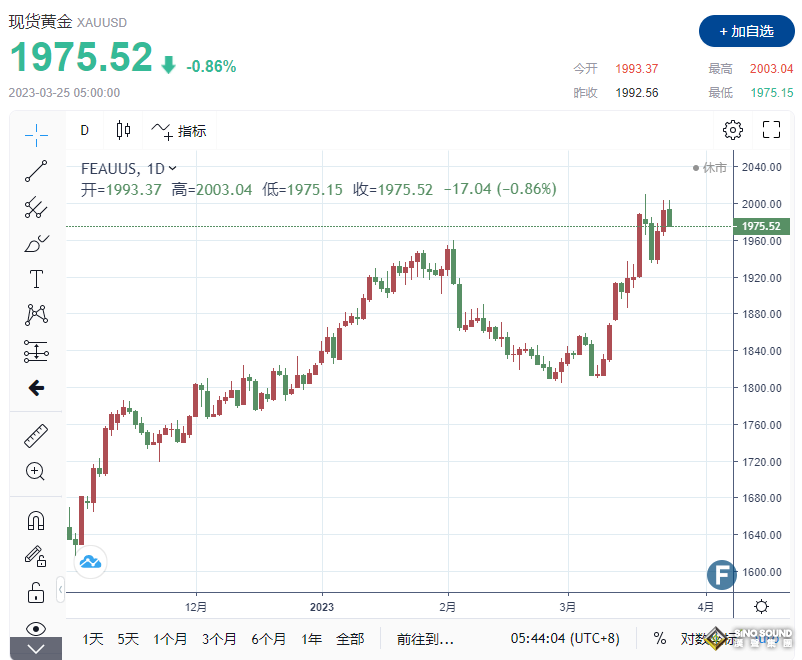Select the text annotation tool

36,279
